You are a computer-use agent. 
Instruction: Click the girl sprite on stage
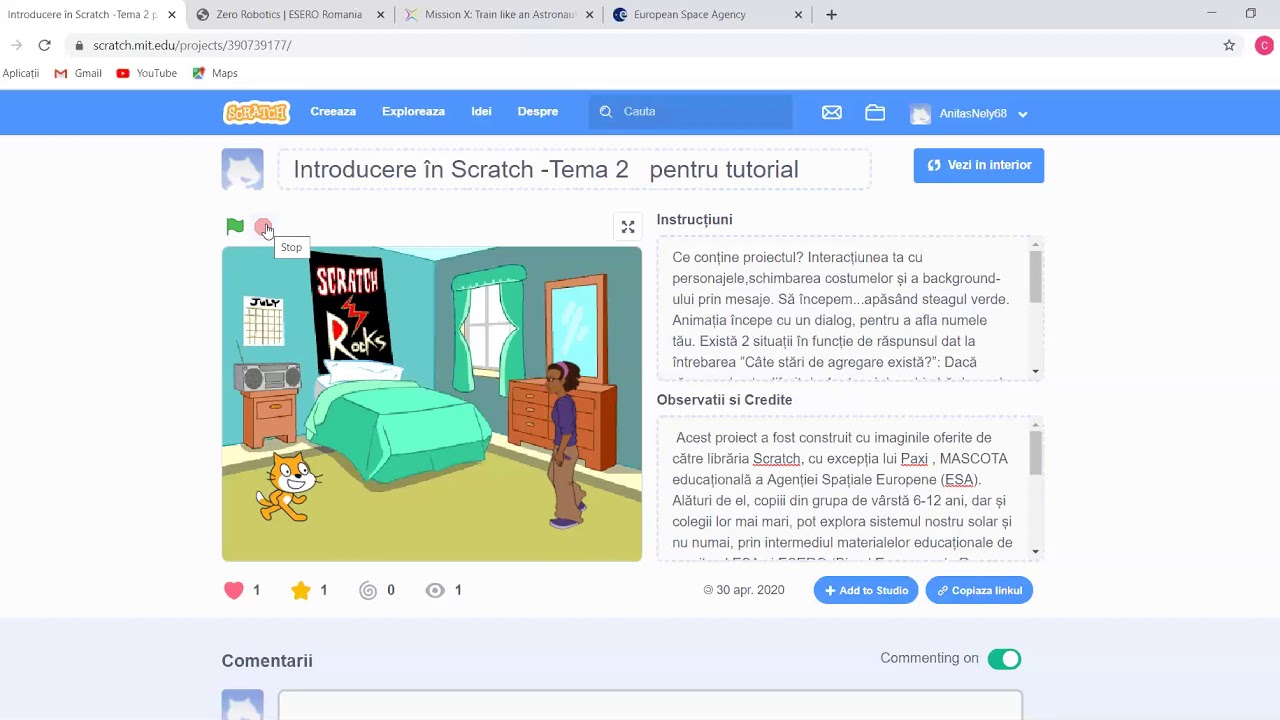[x=565, y=445]
